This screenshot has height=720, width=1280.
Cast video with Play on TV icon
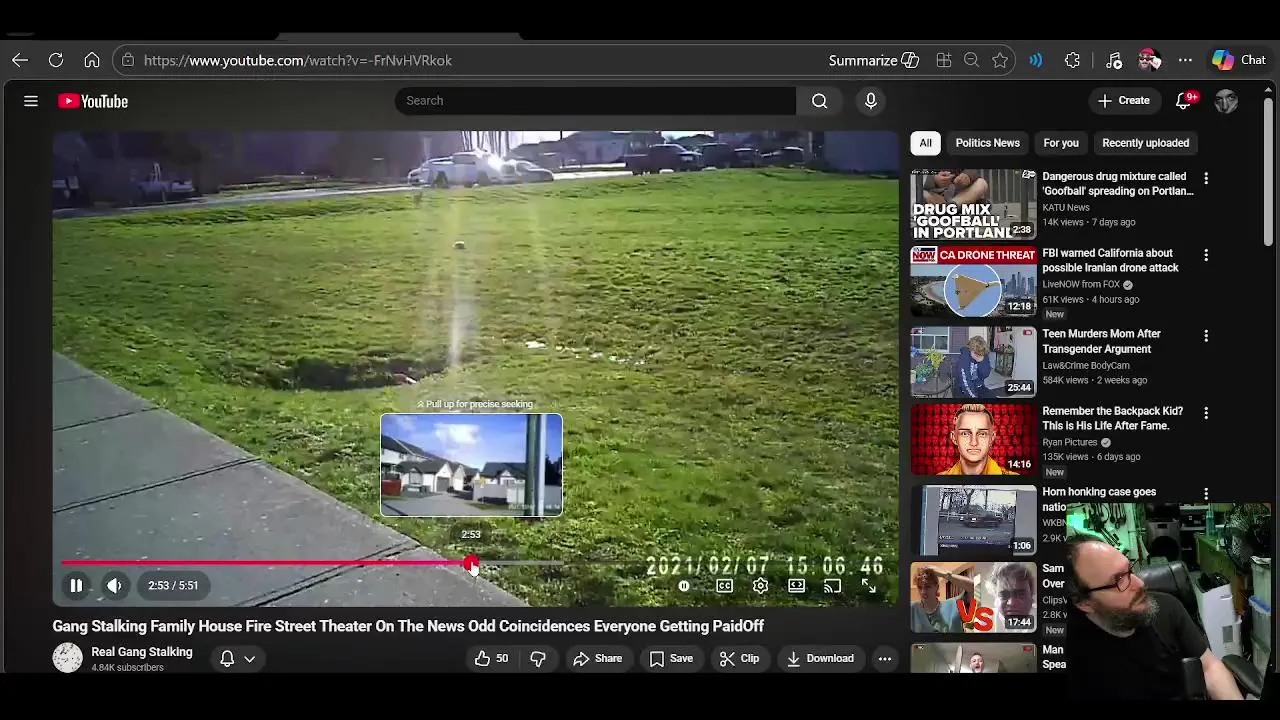click(832, 586)
